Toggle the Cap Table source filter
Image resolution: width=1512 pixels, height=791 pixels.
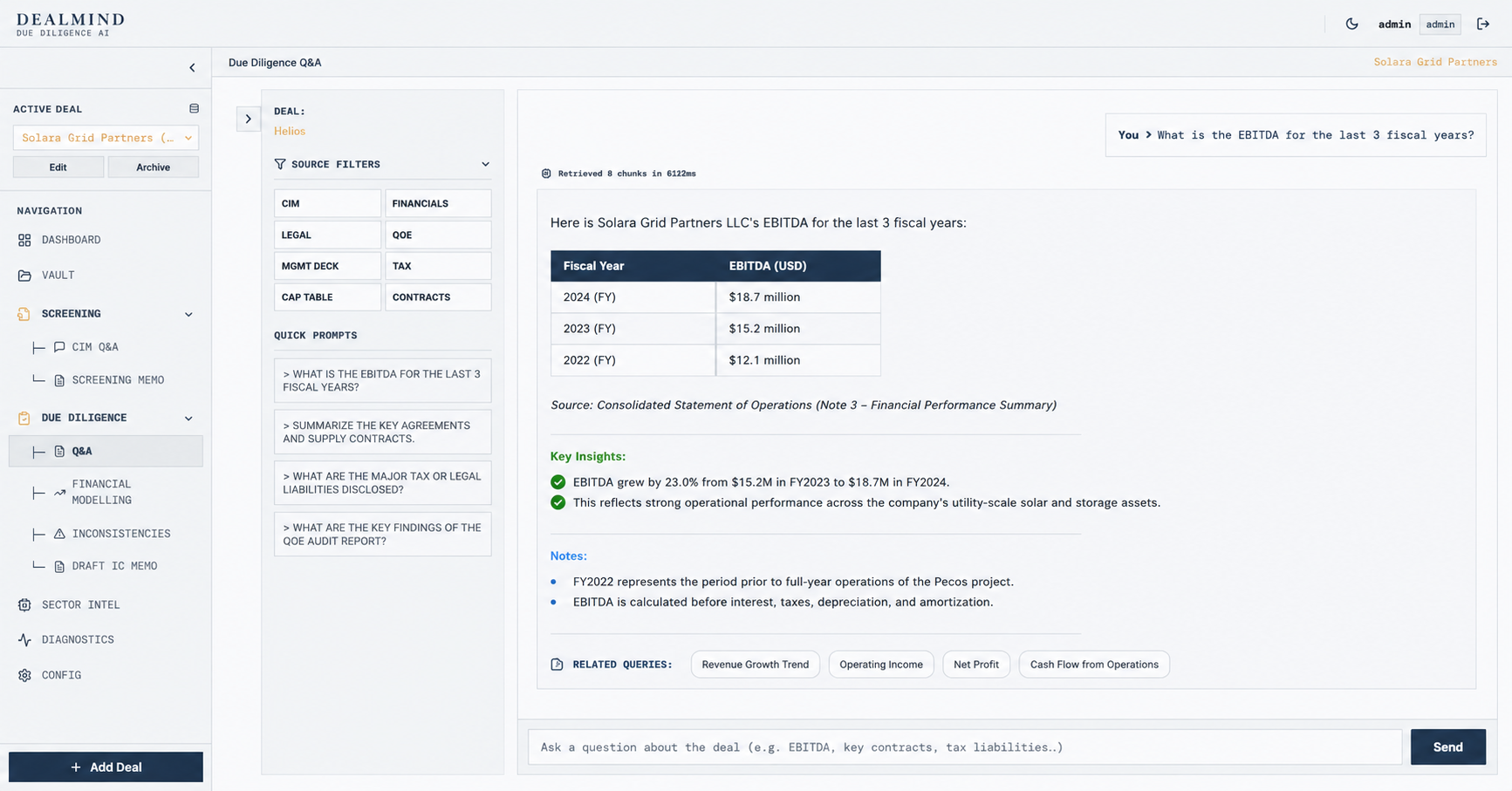click(327, 297)
